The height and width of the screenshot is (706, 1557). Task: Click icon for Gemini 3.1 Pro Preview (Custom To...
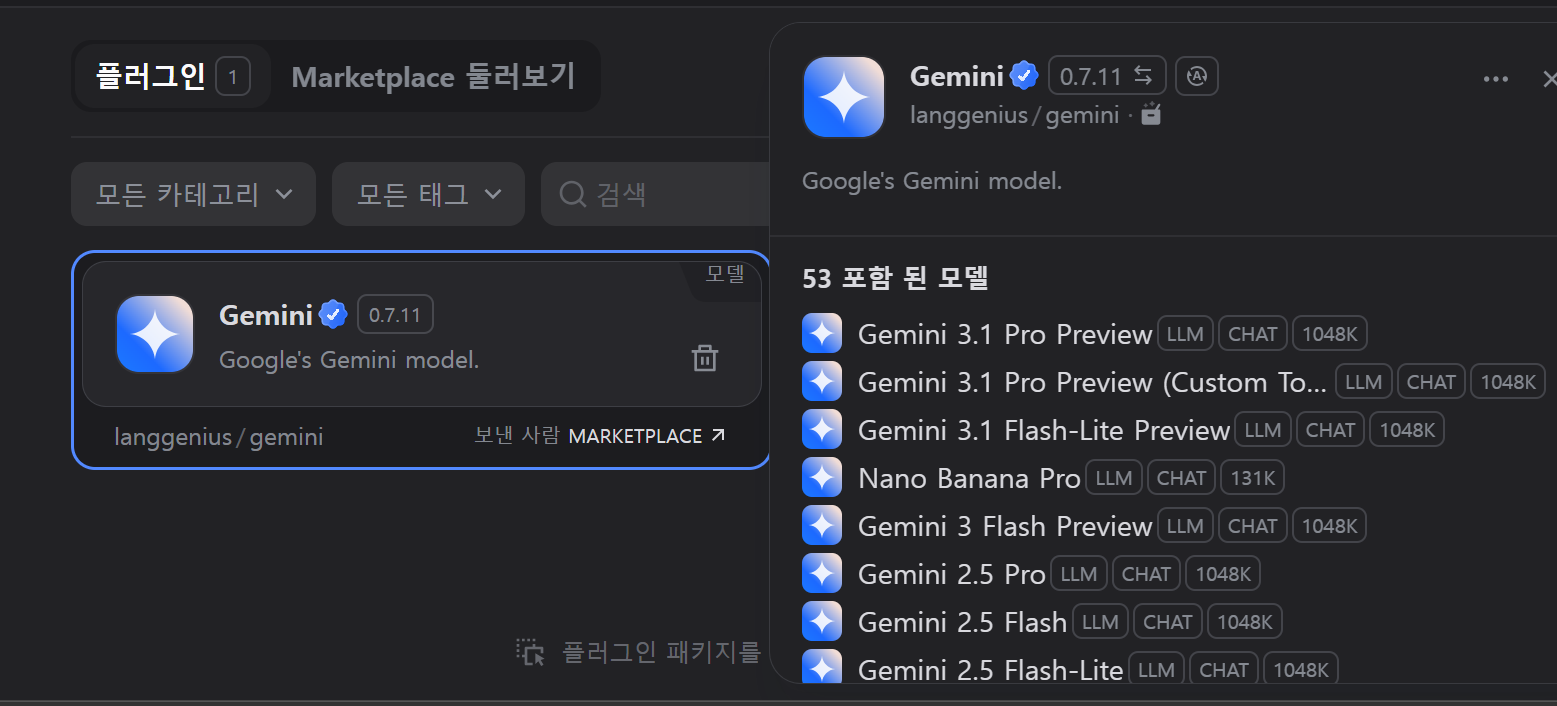coord(822,382)
